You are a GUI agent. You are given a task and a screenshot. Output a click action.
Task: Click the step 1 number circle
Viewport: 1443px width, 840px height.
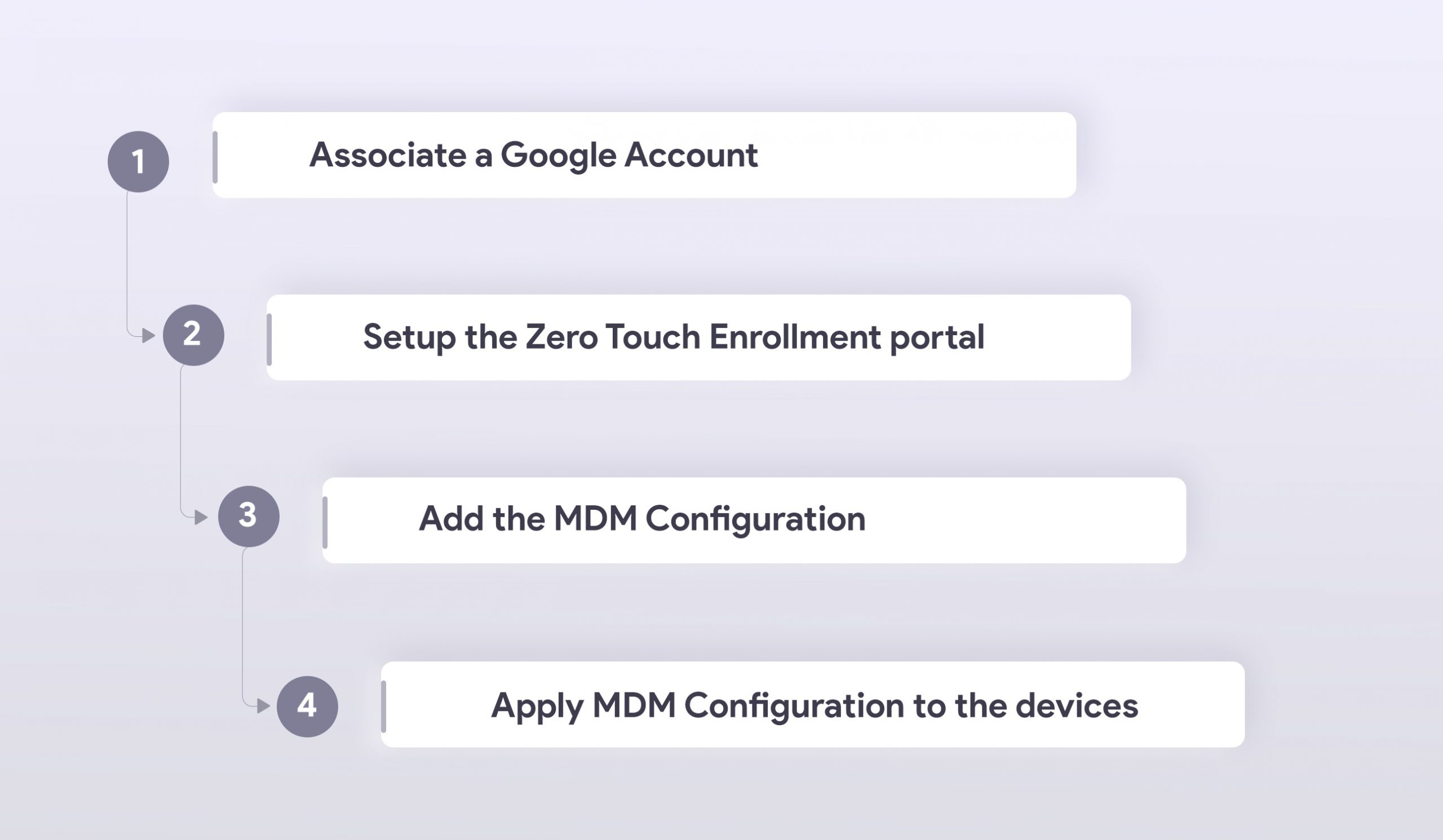click(x=138, y=161)
